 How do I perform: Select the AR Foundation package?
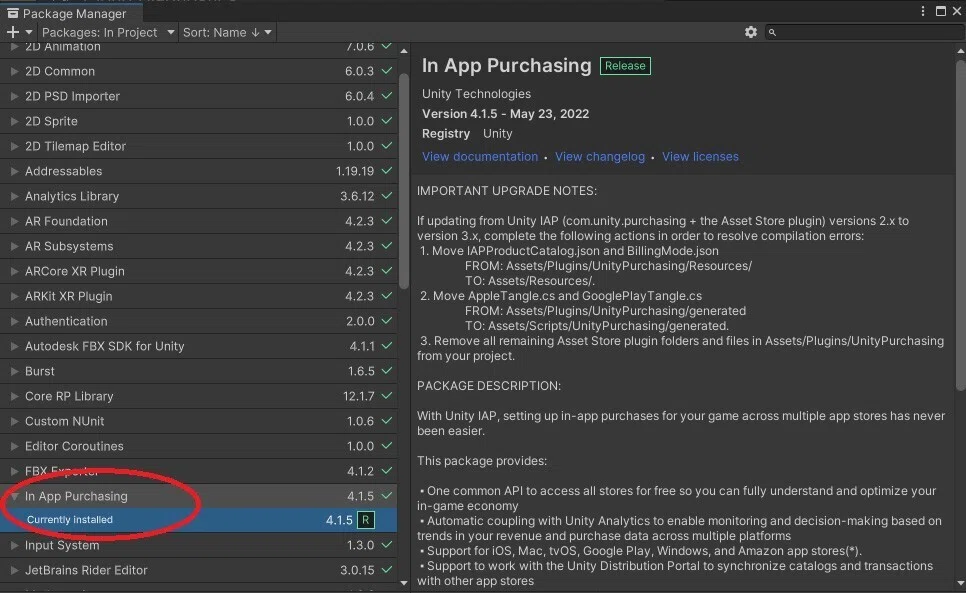click(198, 221)
